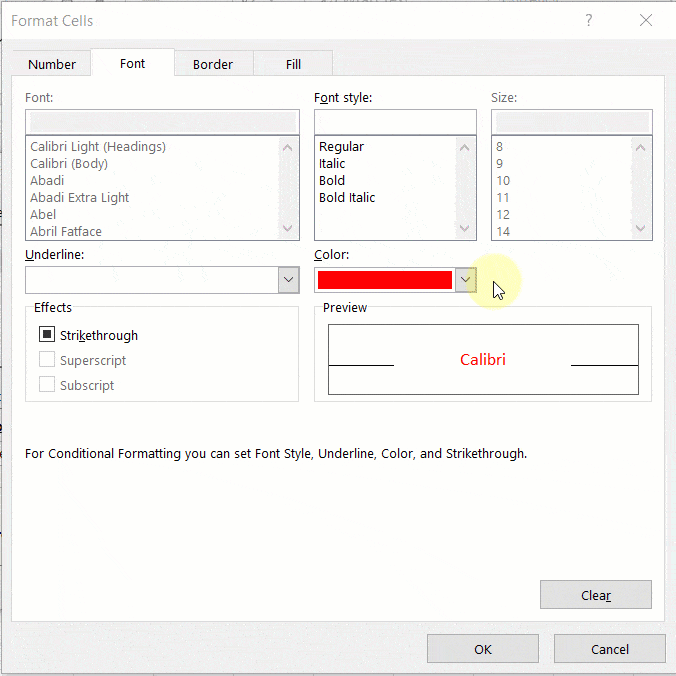Open the Fill tab
Screen dimensions: 676x676
click(x=293, y=64)
